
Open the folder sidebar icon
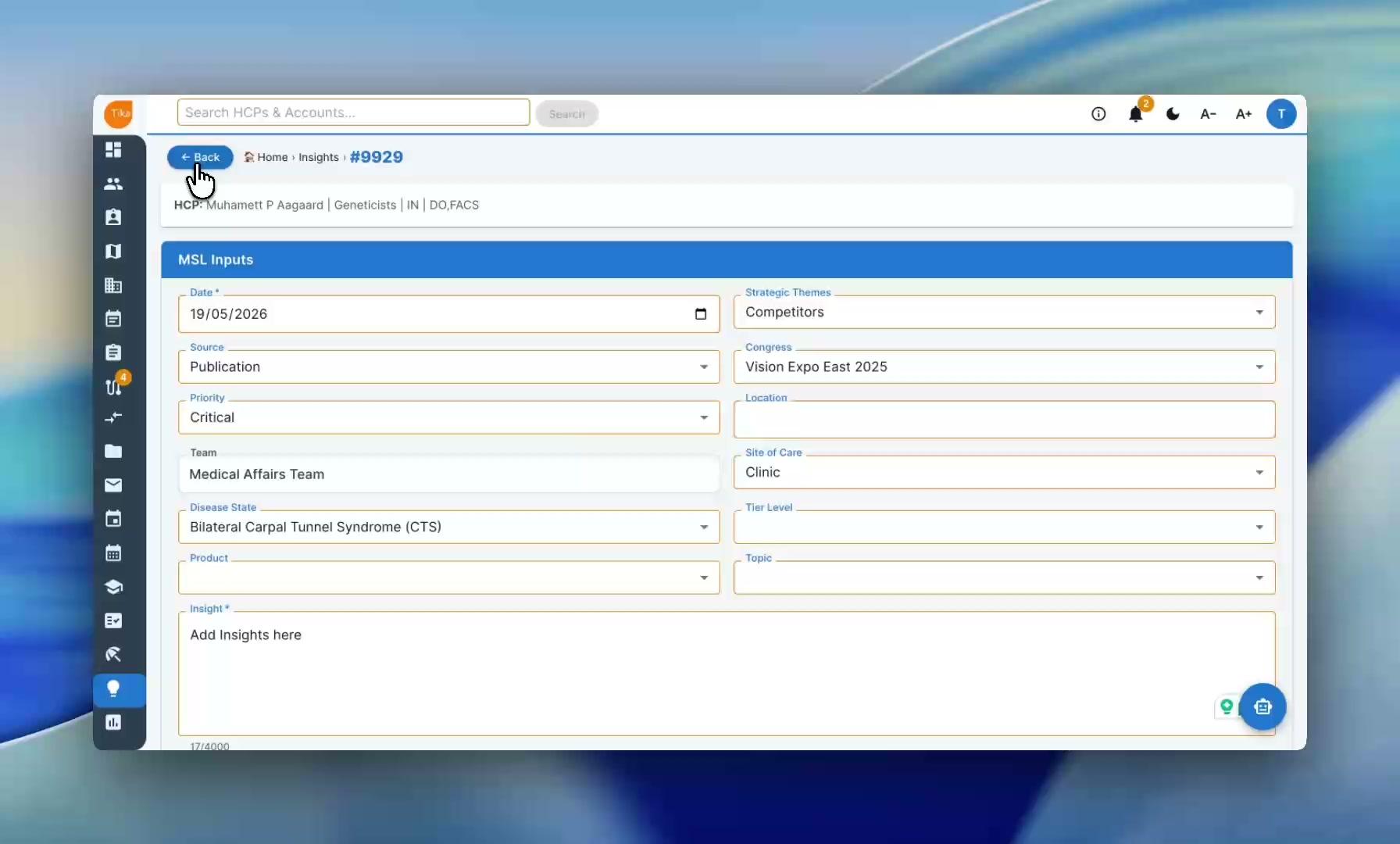pyautogui.click(x=113, y=451)
